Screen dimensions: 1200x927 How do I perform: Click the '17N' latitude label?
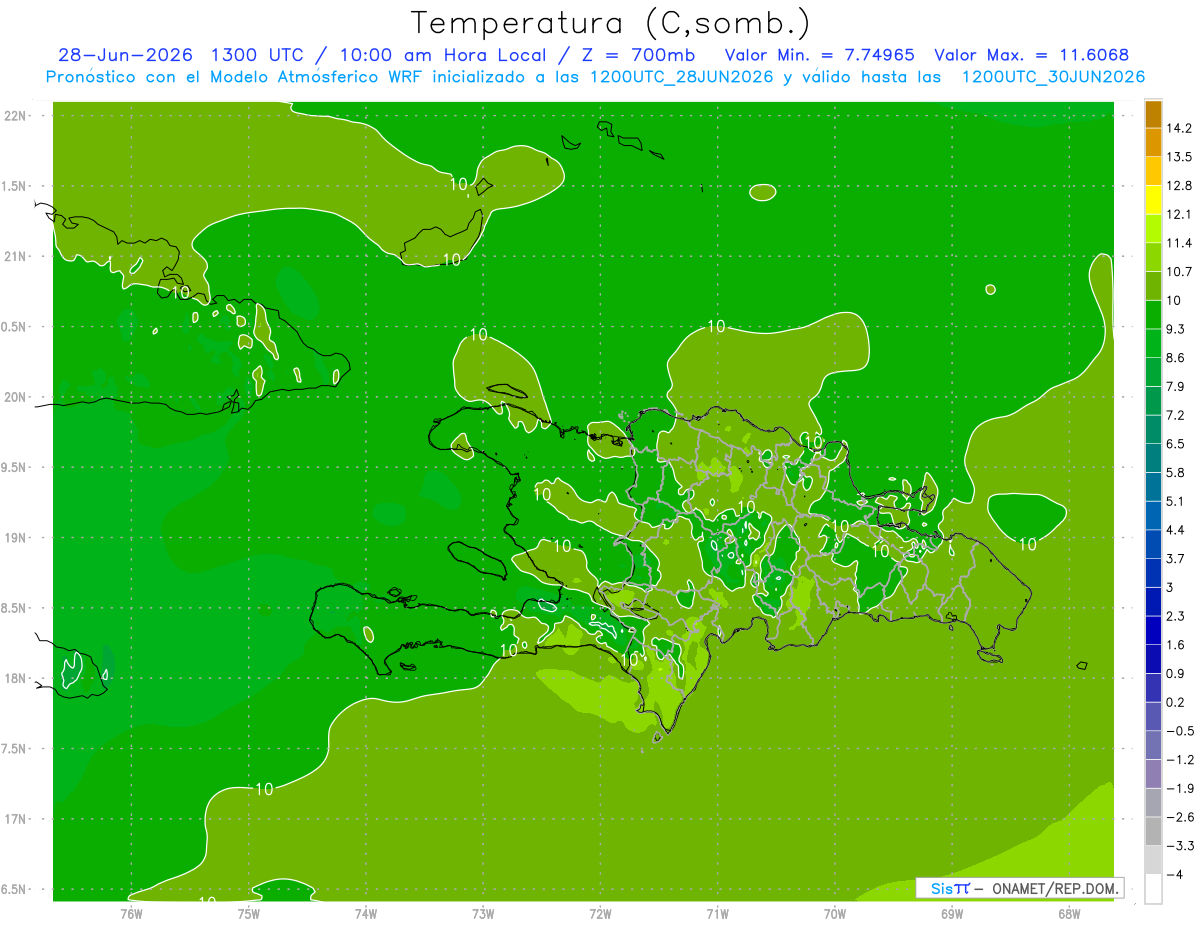click(17, 820)
